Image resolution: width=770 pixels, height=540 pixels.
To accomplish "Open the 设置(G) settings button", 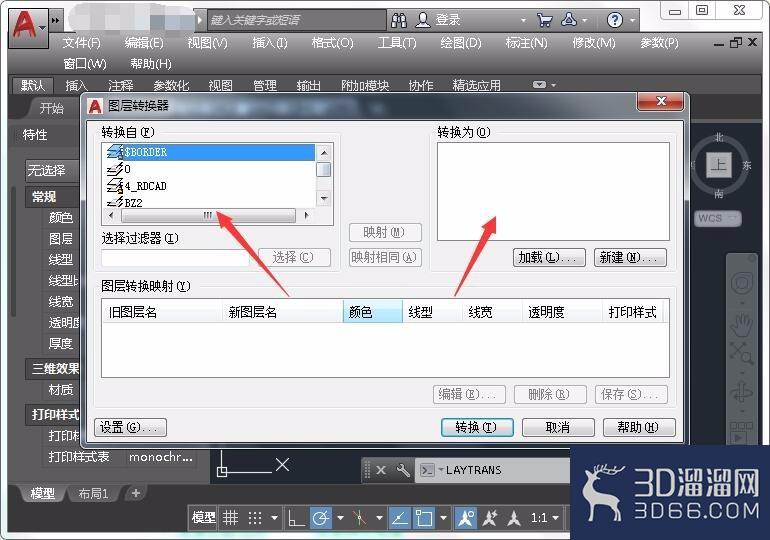I will (131, 427).
